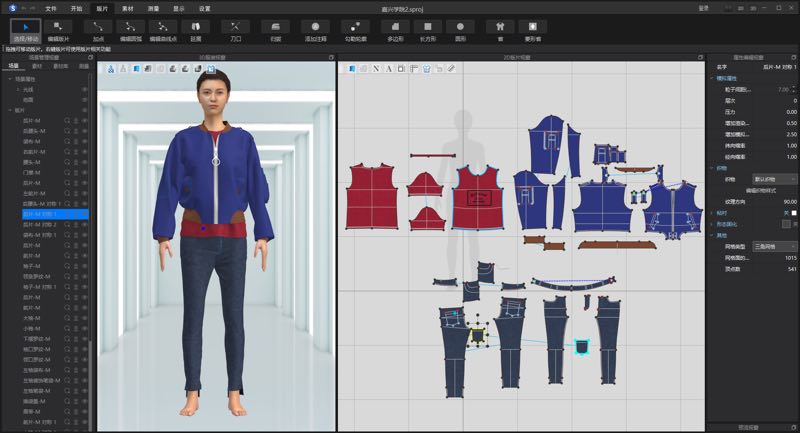The image size is (800, 433).
Task: Activate the 编辑版片 tool
Action: pyautogui.click(x=58, y=31)
